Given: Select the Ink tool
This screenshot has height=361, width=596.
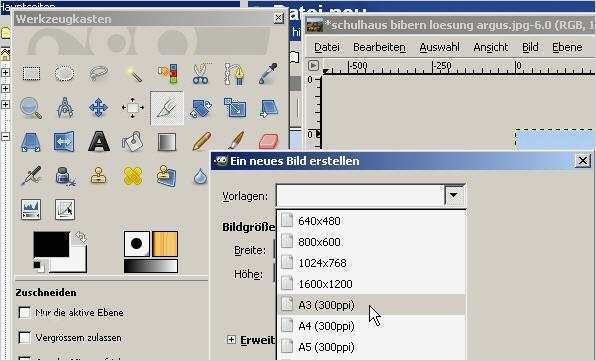Looking at the screenshot, I should pyautogui.click(x=65, y=177).
